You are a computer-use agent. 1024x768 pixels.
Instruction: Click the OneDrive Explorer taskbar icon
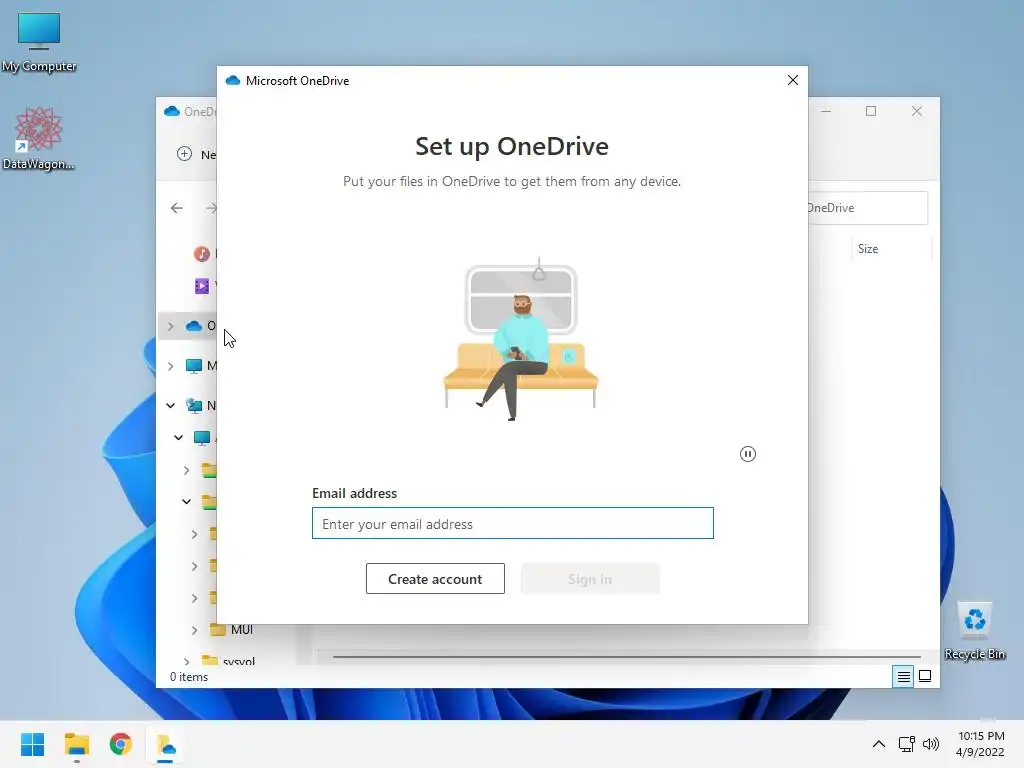[x=165, y=744]
